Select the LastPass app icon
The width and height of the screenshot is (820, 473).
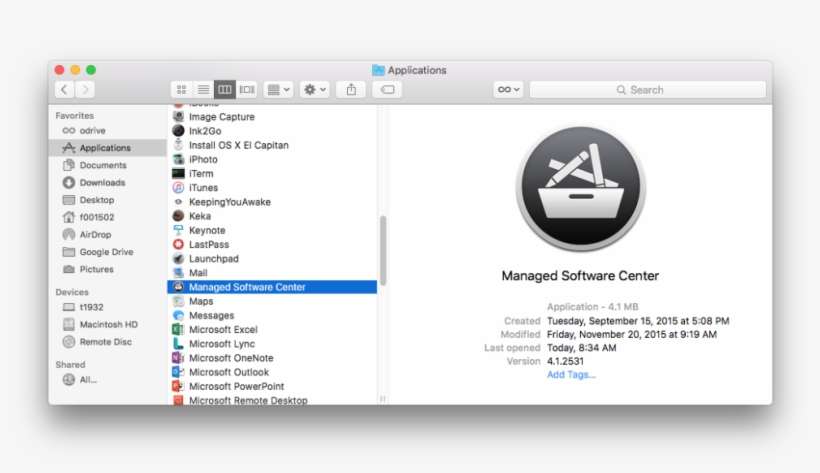[x=178, y=244]
